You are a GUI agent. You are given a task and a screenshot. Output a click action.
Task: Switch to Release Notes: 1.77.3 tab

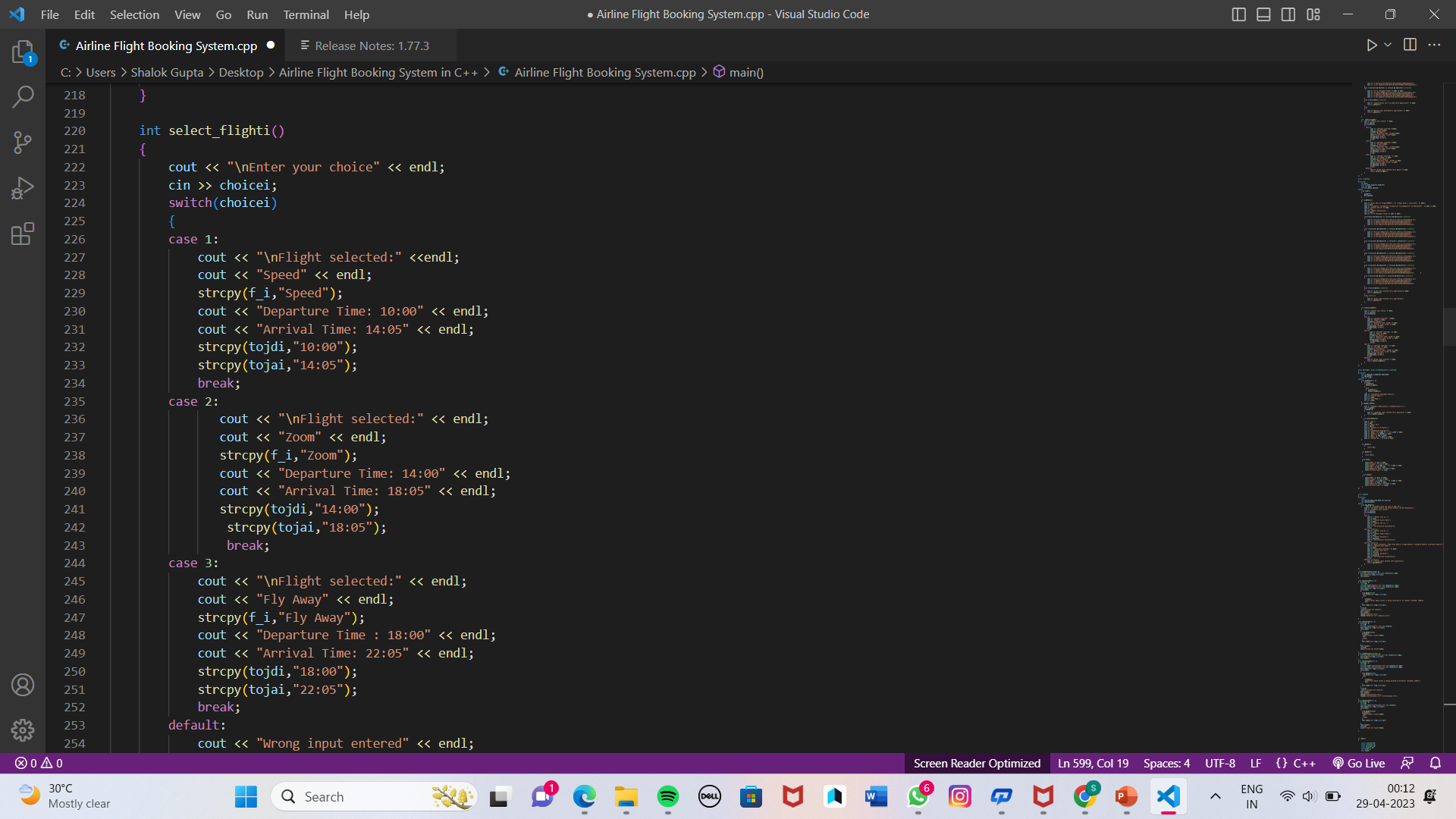click(x=372, y=45)
